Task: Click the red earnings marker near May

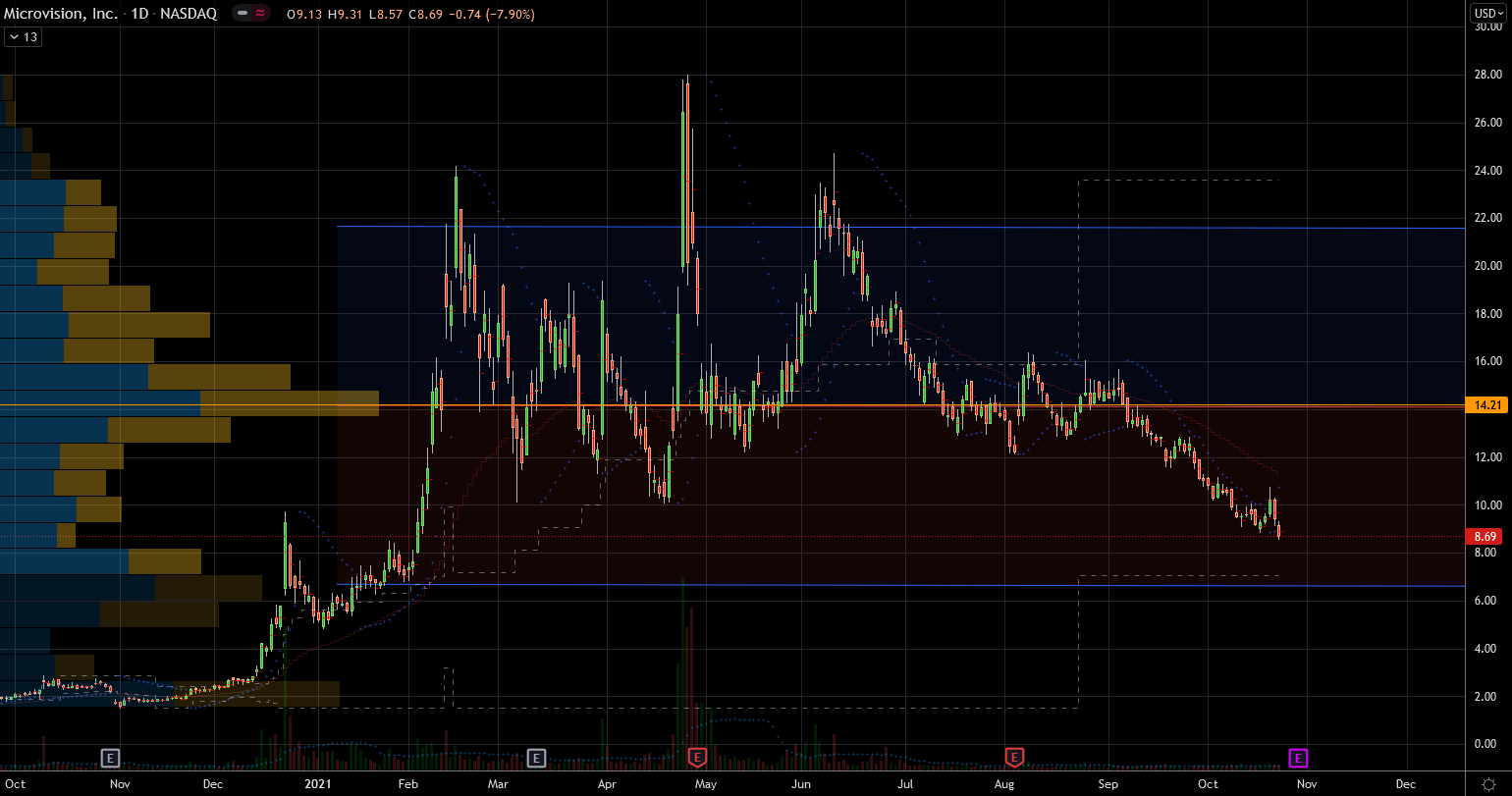Action: point(698,757)
